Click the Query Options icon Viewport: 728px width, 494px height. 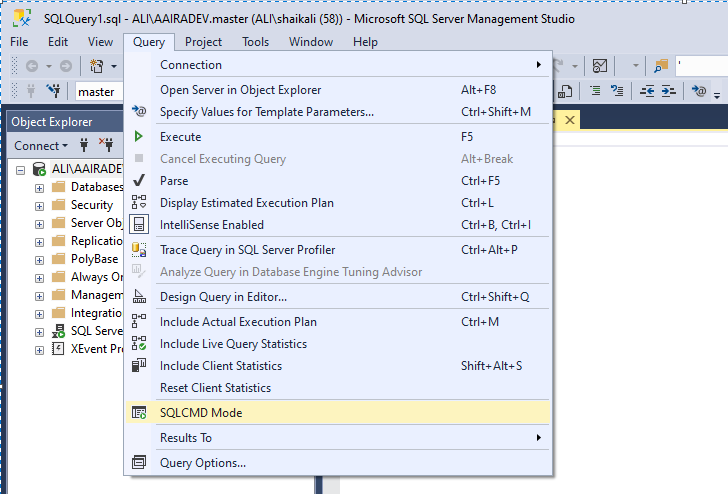point(138,462)
